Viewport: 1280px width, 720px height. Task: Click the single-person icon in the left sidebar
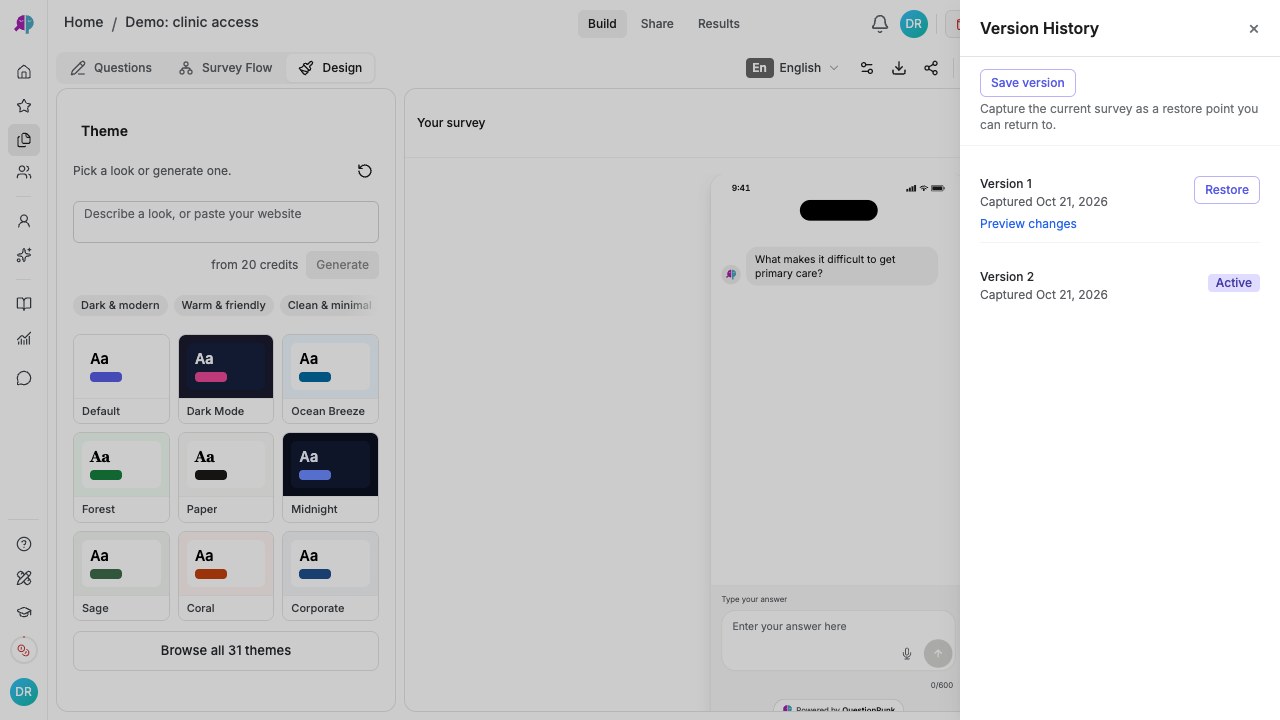click(24, 221)
